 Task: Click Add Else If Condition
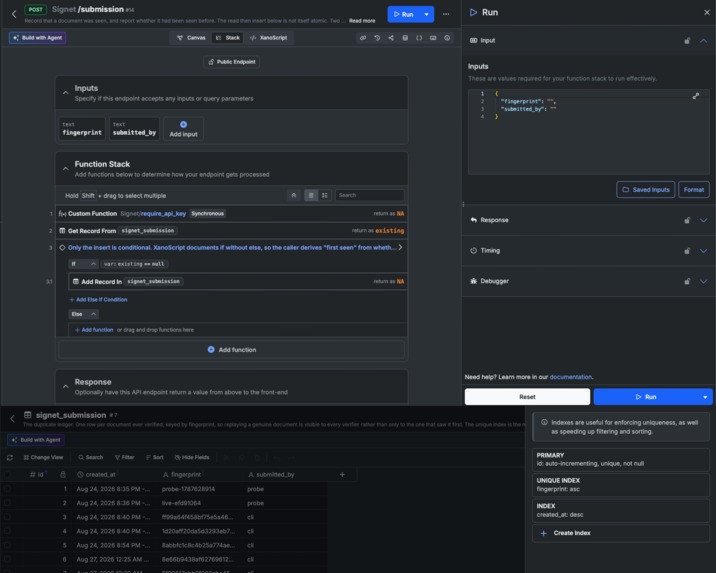pos(99,300)
